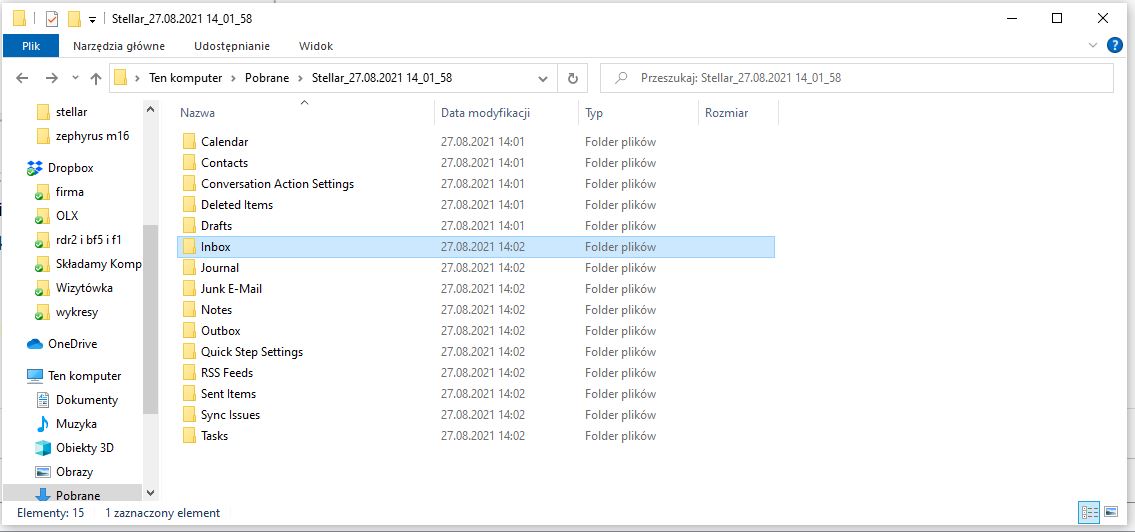Click Pobrane in the address breadcrumb
The image size is (1135, 532).
(268, 78)
